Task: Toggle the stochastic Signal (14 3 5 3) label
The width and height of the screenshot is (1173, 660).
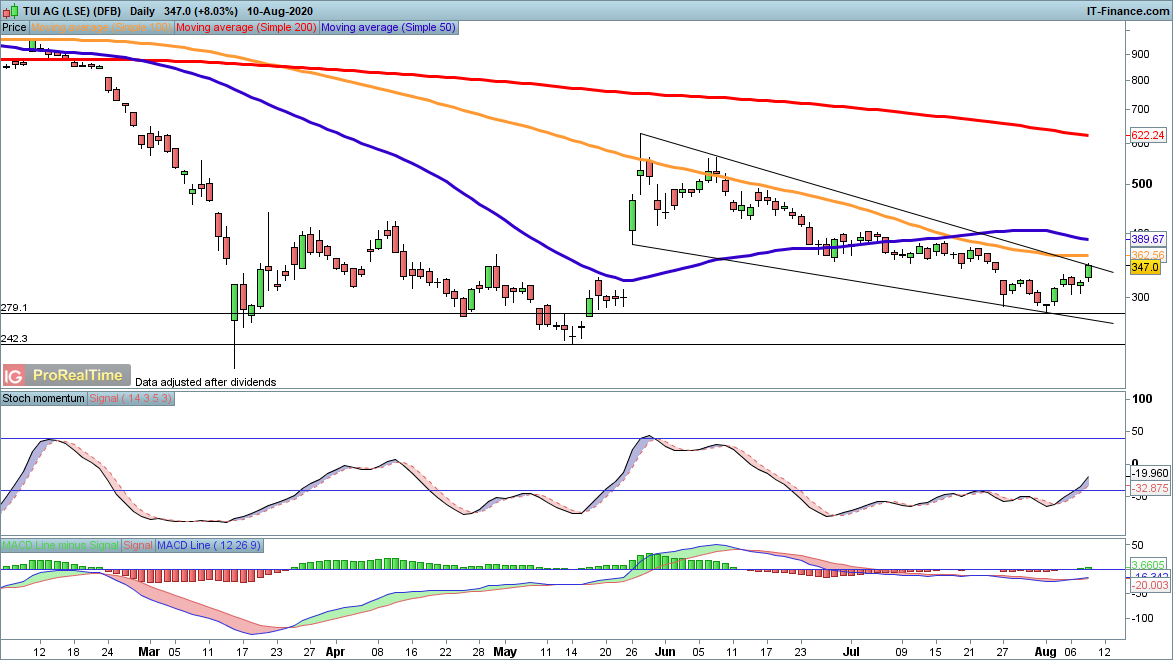Action: (132, 398)
